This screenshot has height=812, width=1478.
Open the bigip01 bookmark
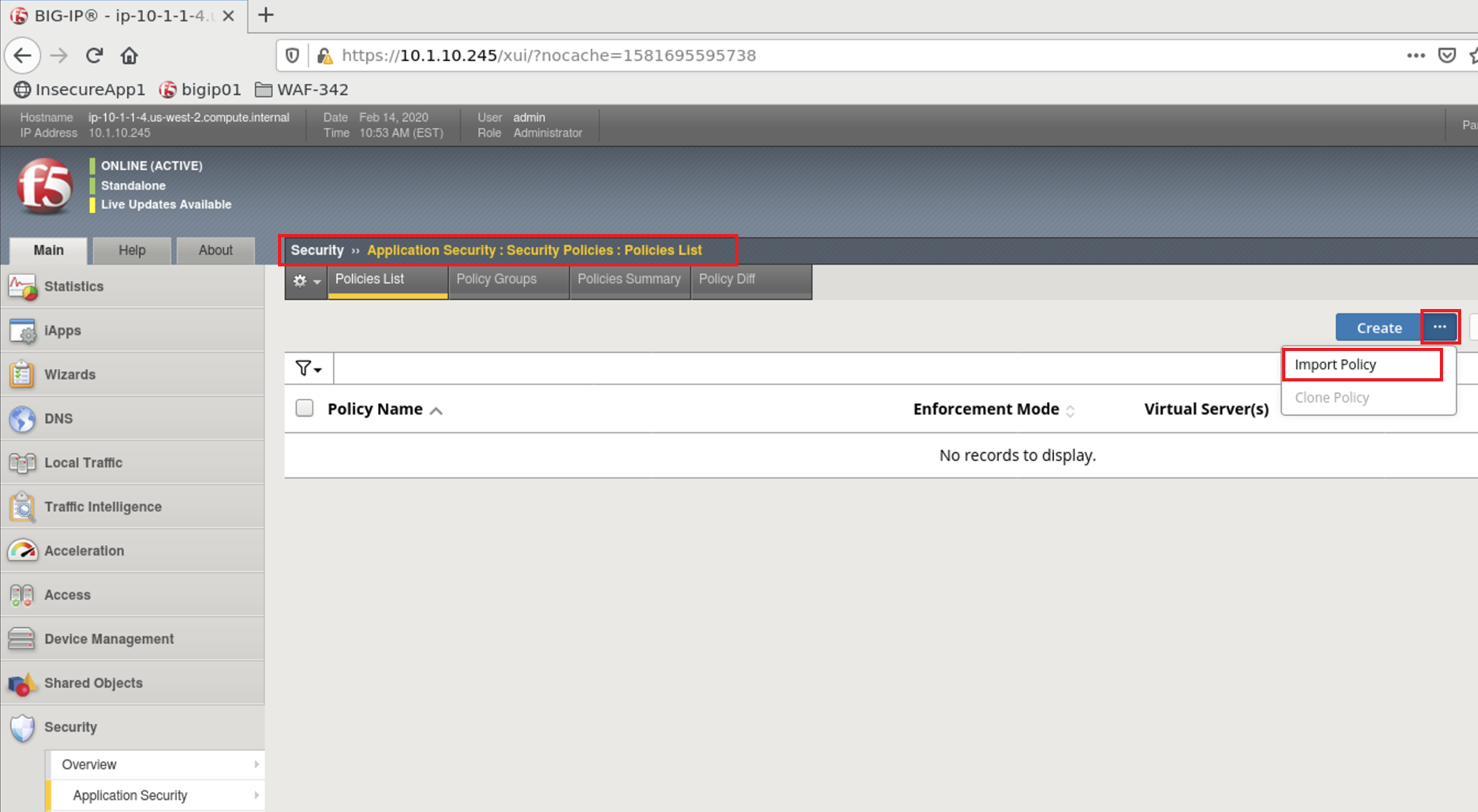point(200,89)
